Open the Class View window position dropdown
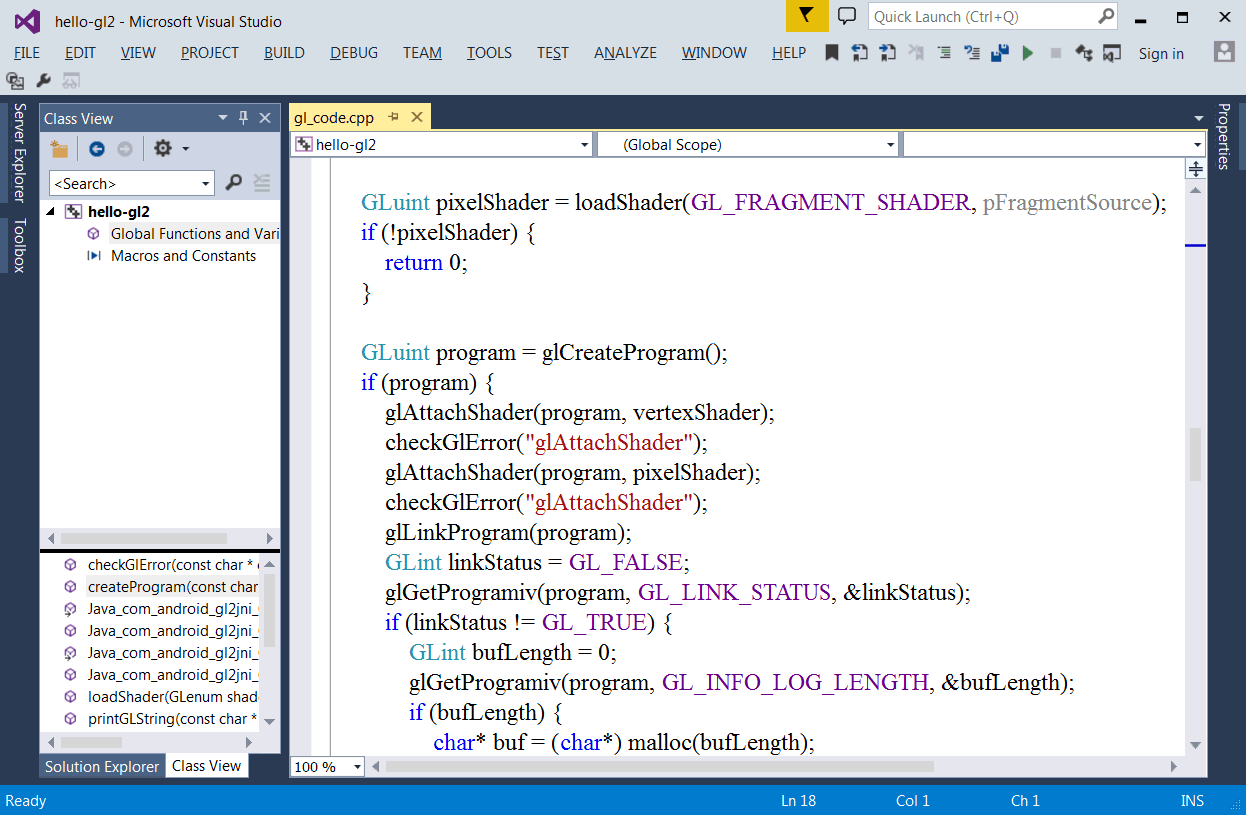Screen dimensions: 1246x815 [223, 118]
